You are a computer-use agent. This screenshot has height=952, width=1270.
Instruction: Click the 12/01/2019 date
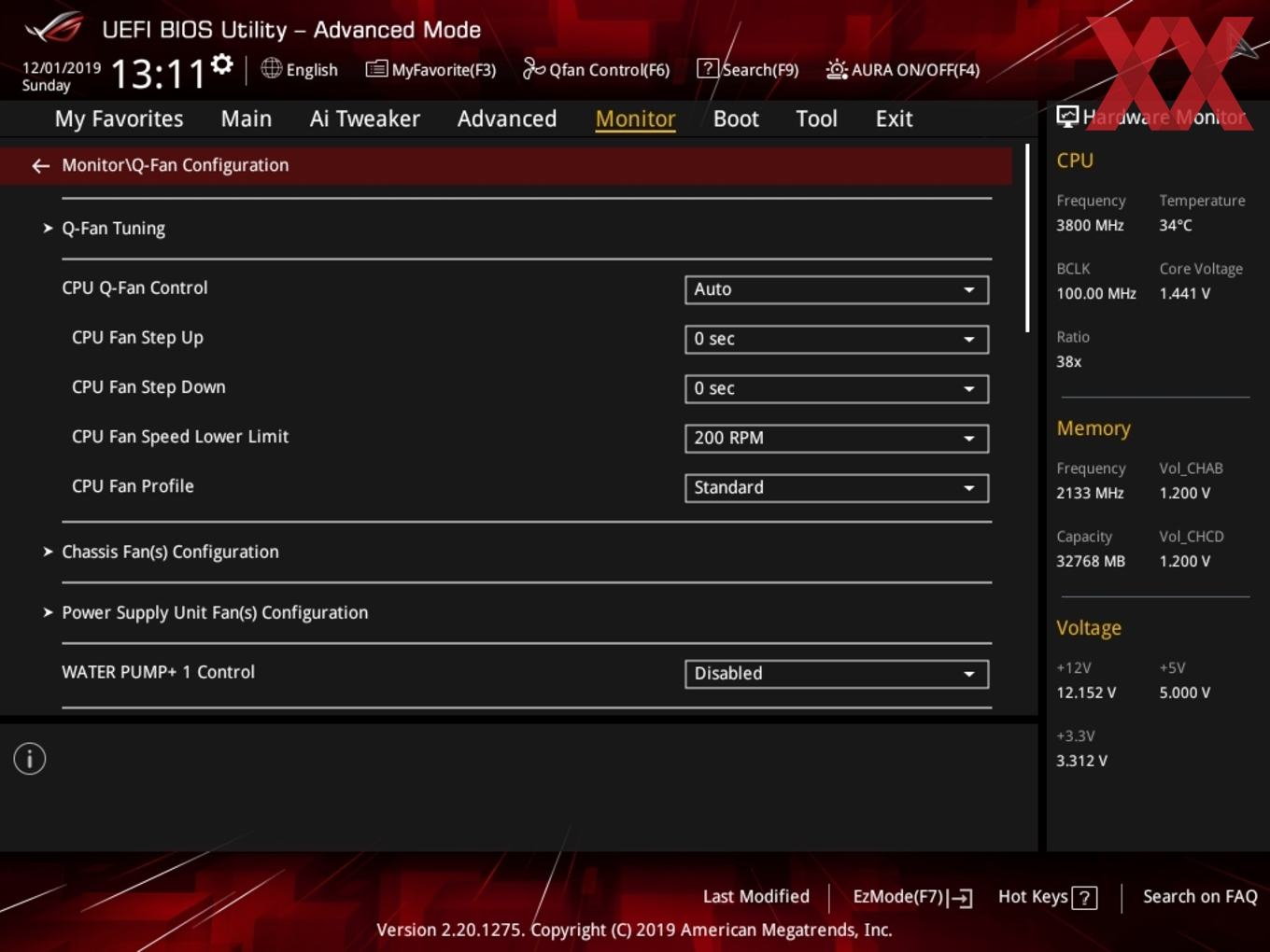[62, 68]
